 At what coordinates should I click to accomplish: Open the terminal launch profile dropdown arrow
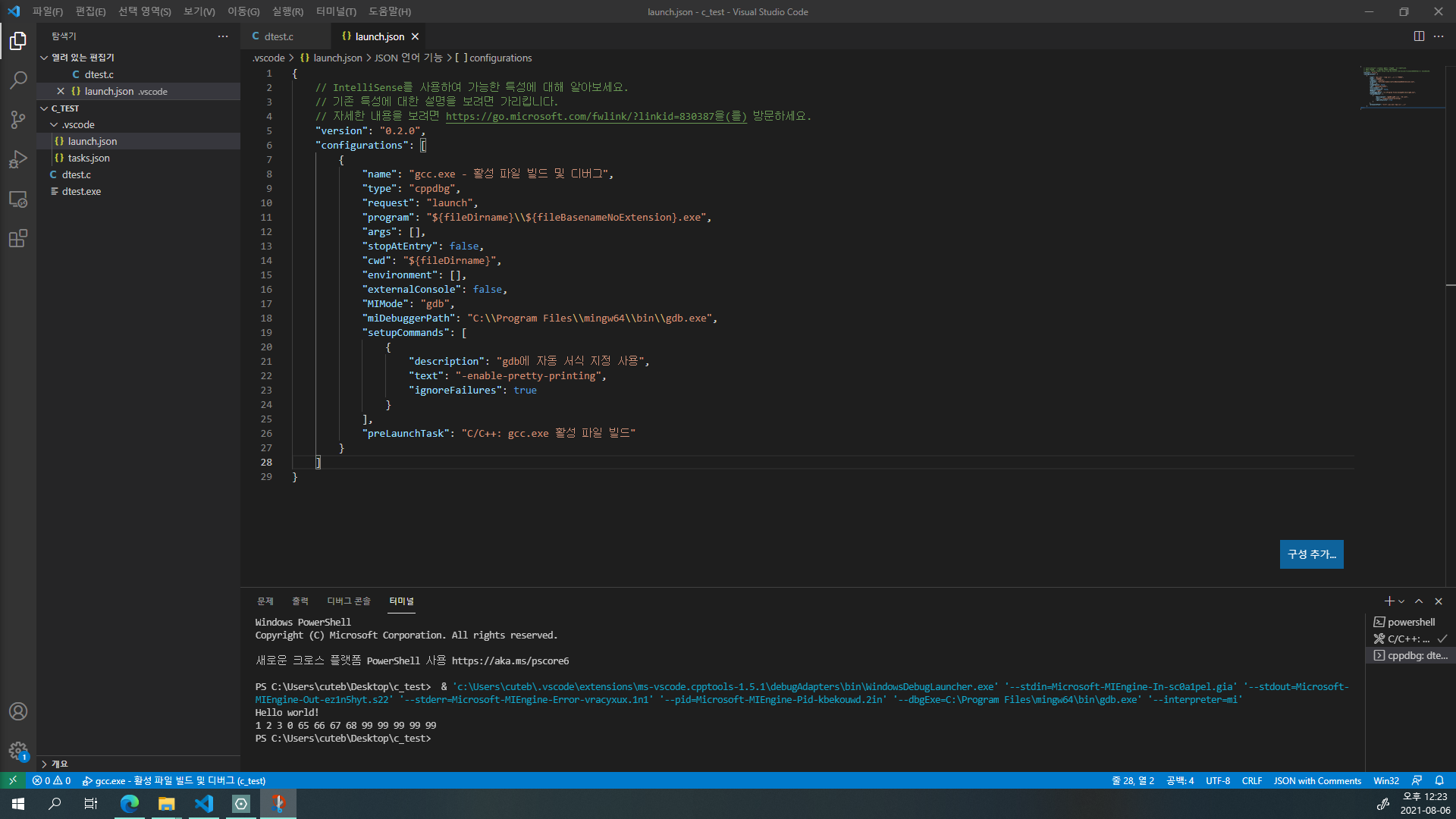[x=1401, y=601]
